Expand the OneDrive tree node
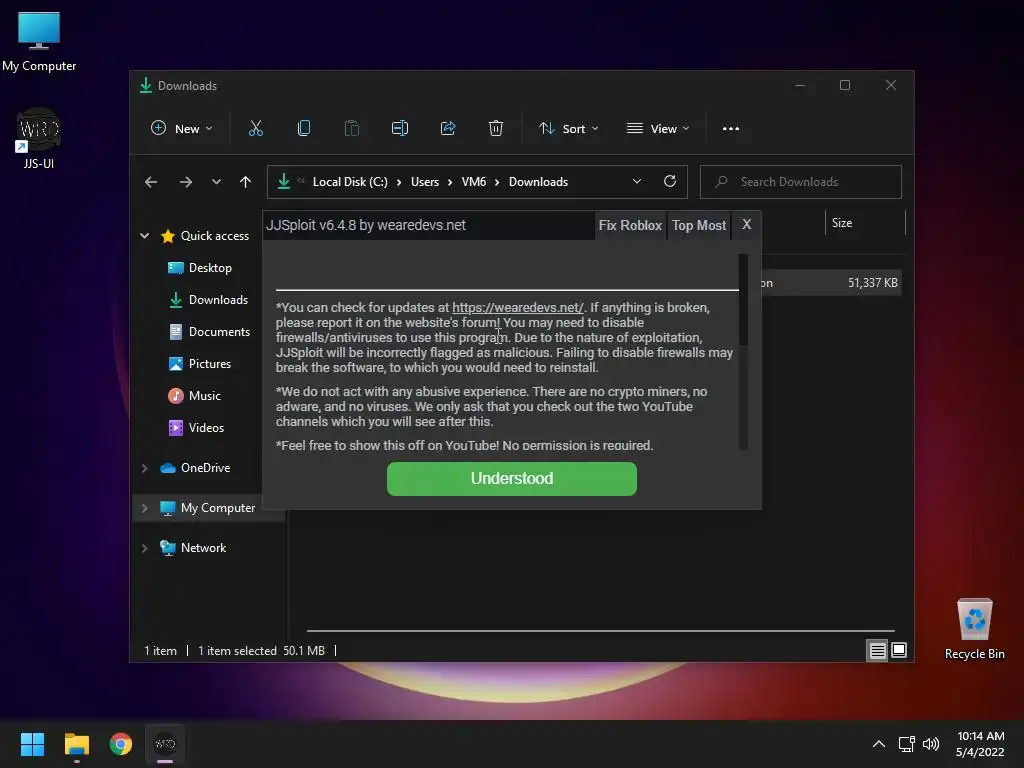The image size is (1024, 768). (x=145, y=468)
